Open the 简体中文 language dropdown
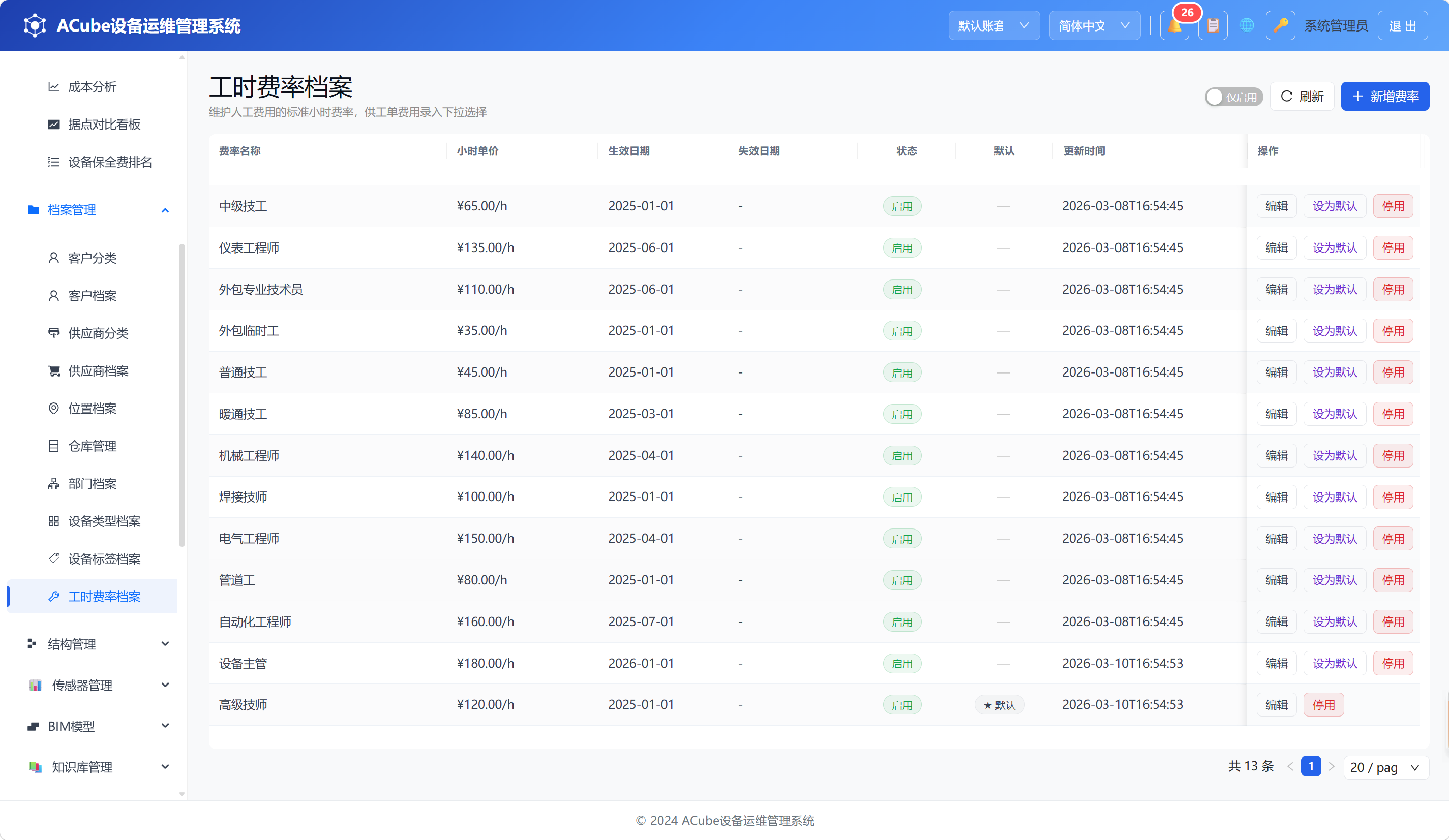 click(1094, 26)
